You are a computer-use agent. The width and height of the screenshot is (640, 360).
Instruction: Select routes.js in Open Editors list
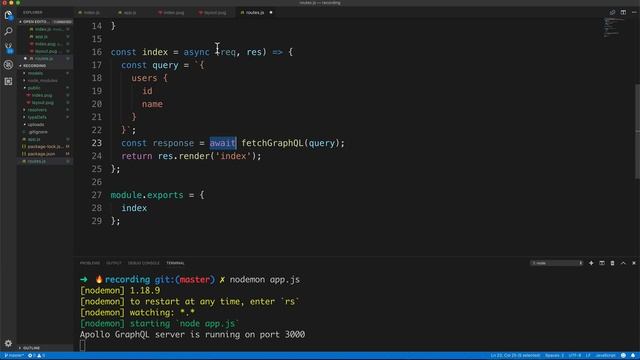click(44, 59)
